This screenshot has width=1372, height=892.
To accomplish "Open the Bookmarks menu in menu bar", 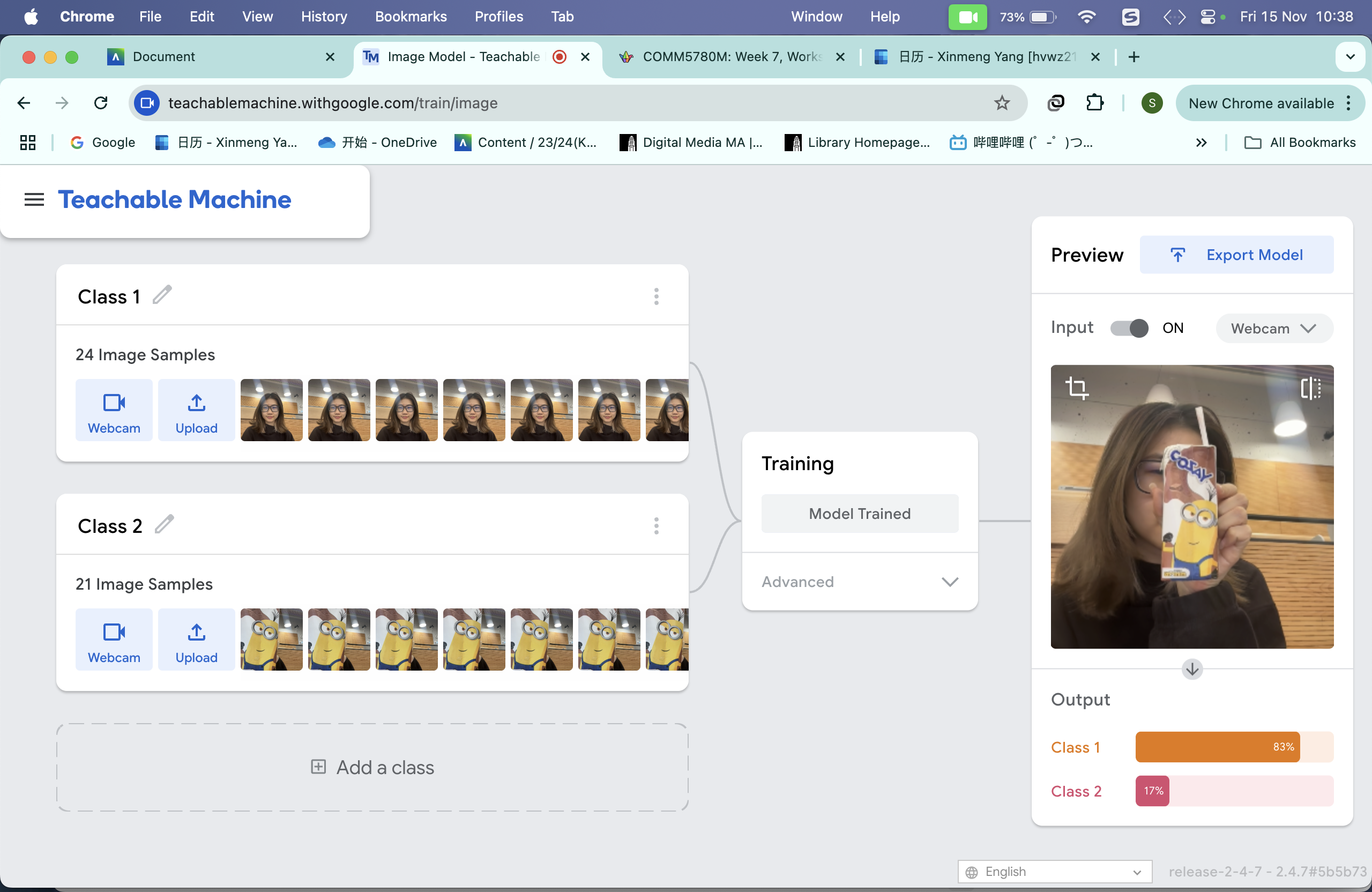I will [x=411, y=16].
